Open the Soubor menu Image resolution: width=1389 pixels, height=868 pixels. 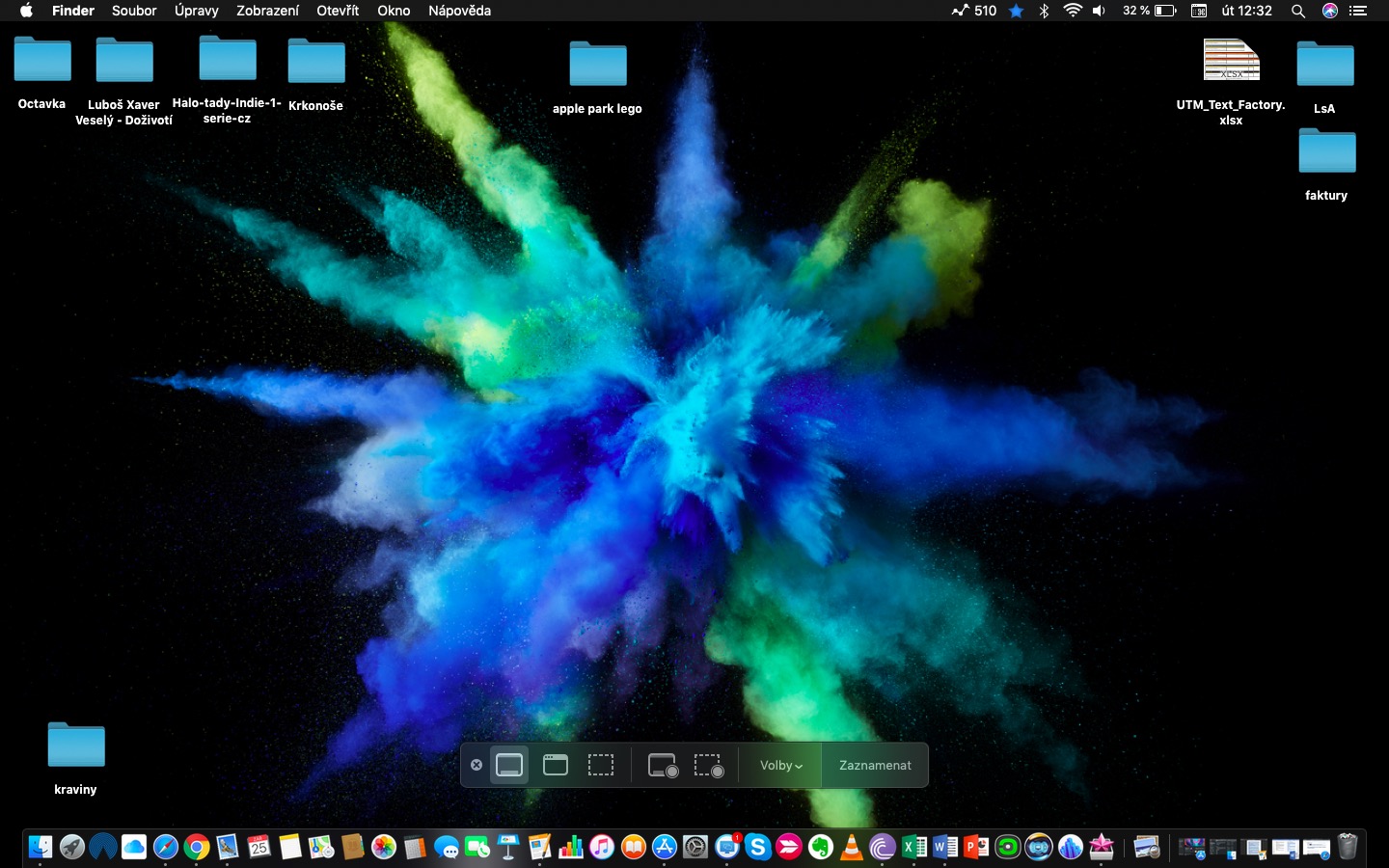[x=134, y=11]
